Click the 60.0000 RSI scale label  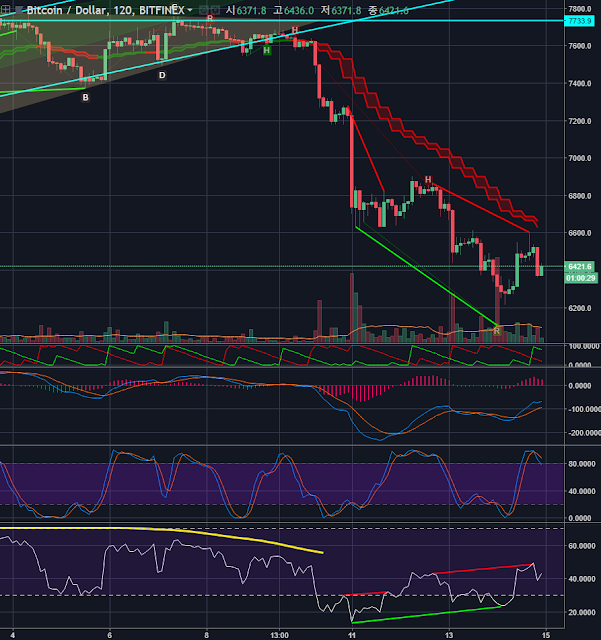582,546
